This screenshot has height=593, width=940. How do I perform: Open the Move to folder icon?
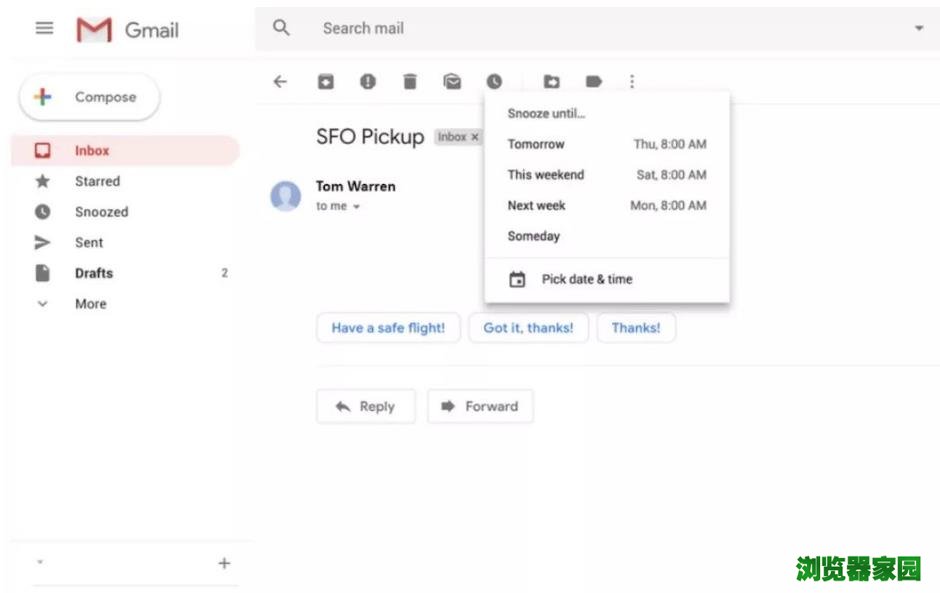point(551,82)
